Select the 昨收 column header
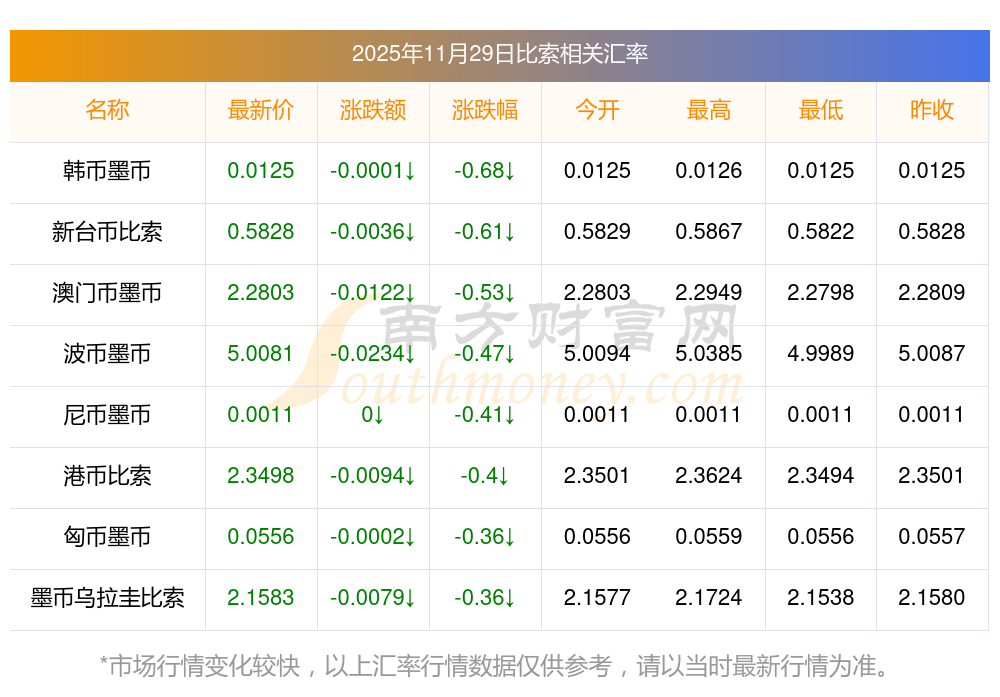The image size is (1000, 697). (932, 110)
